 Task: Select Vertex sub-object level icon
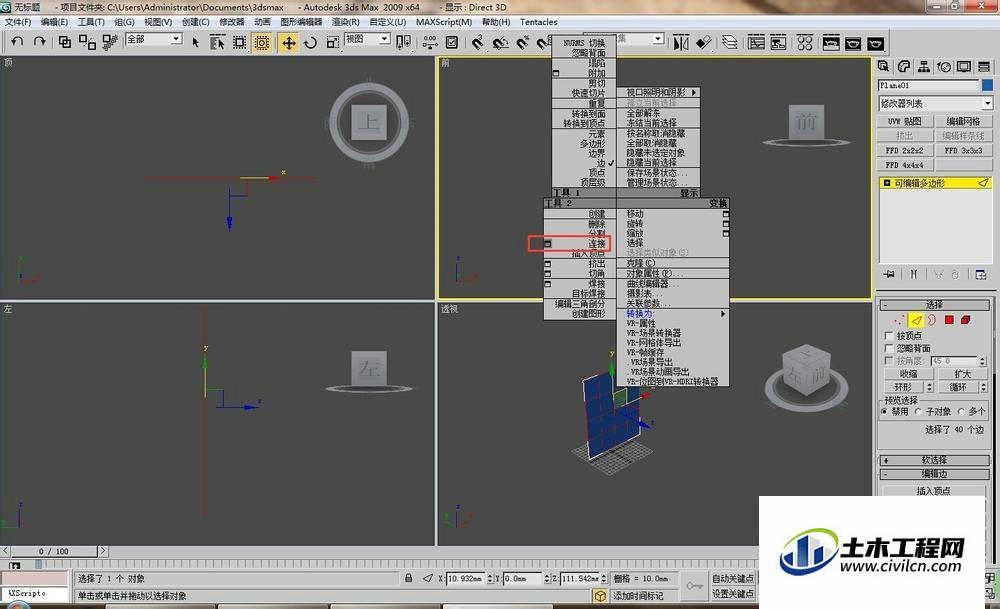click(x=900, y=320)
